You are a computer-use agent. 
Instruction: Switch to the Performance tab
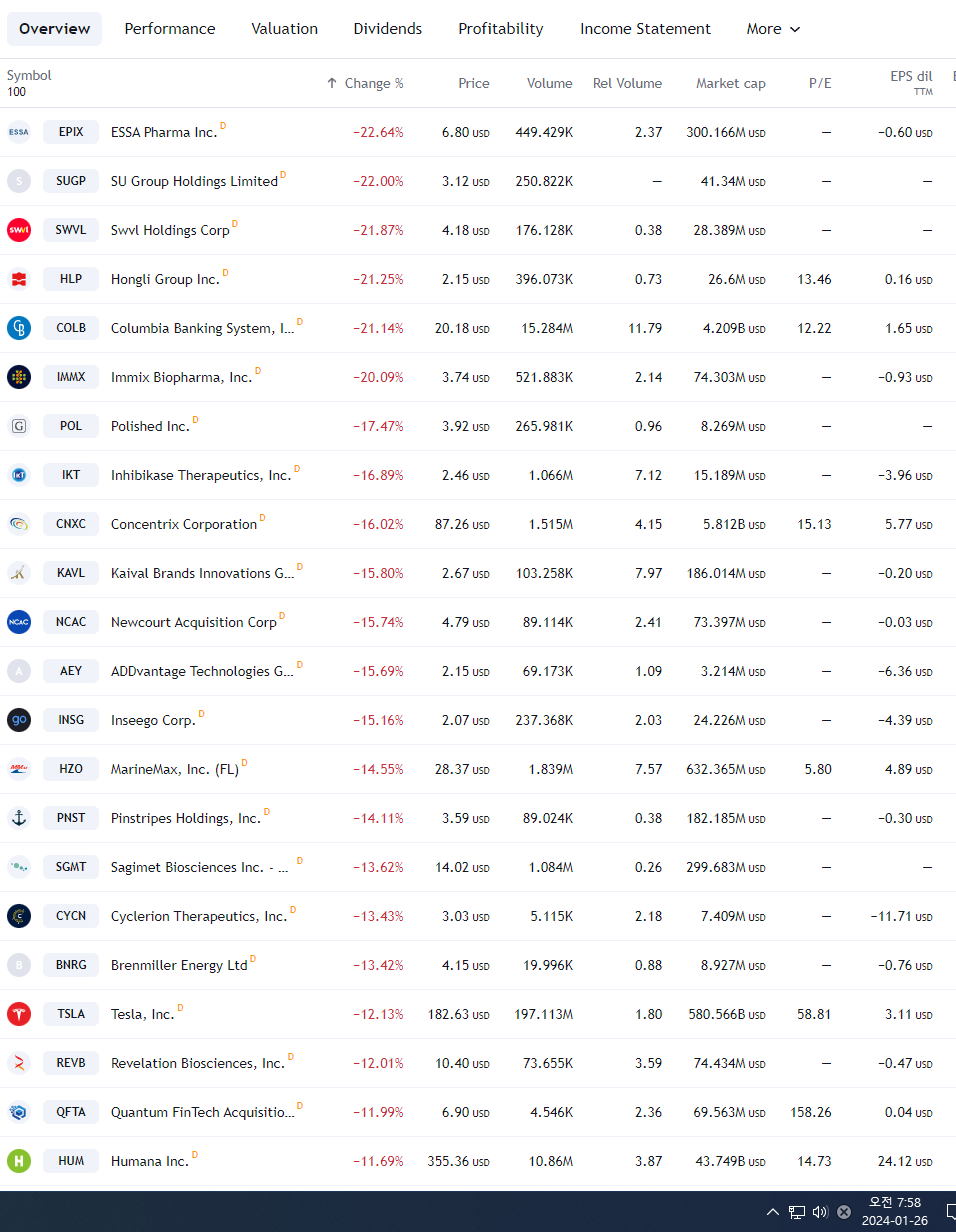coord(170,29)
